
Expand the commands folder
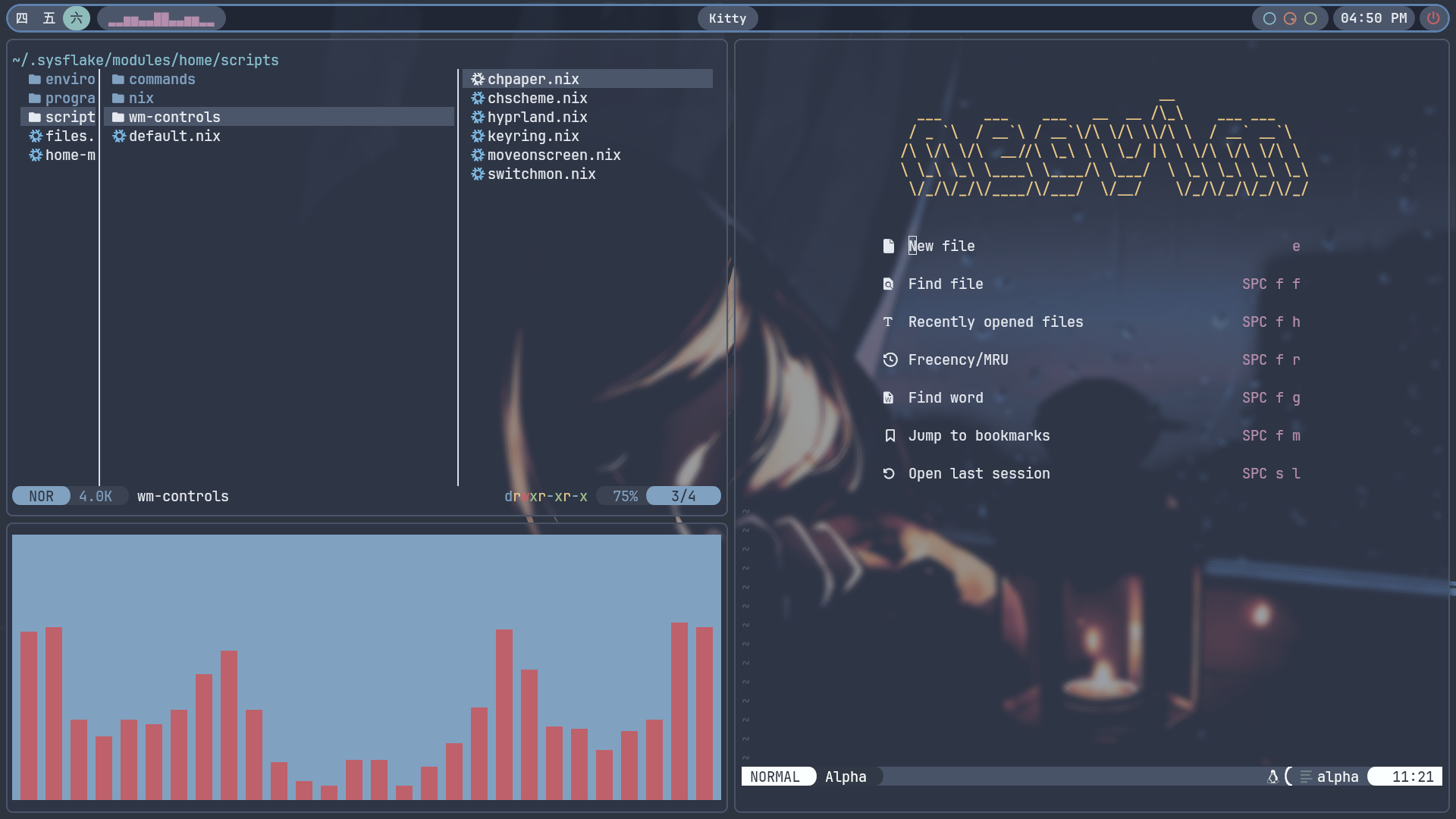(x=161, y=79)
